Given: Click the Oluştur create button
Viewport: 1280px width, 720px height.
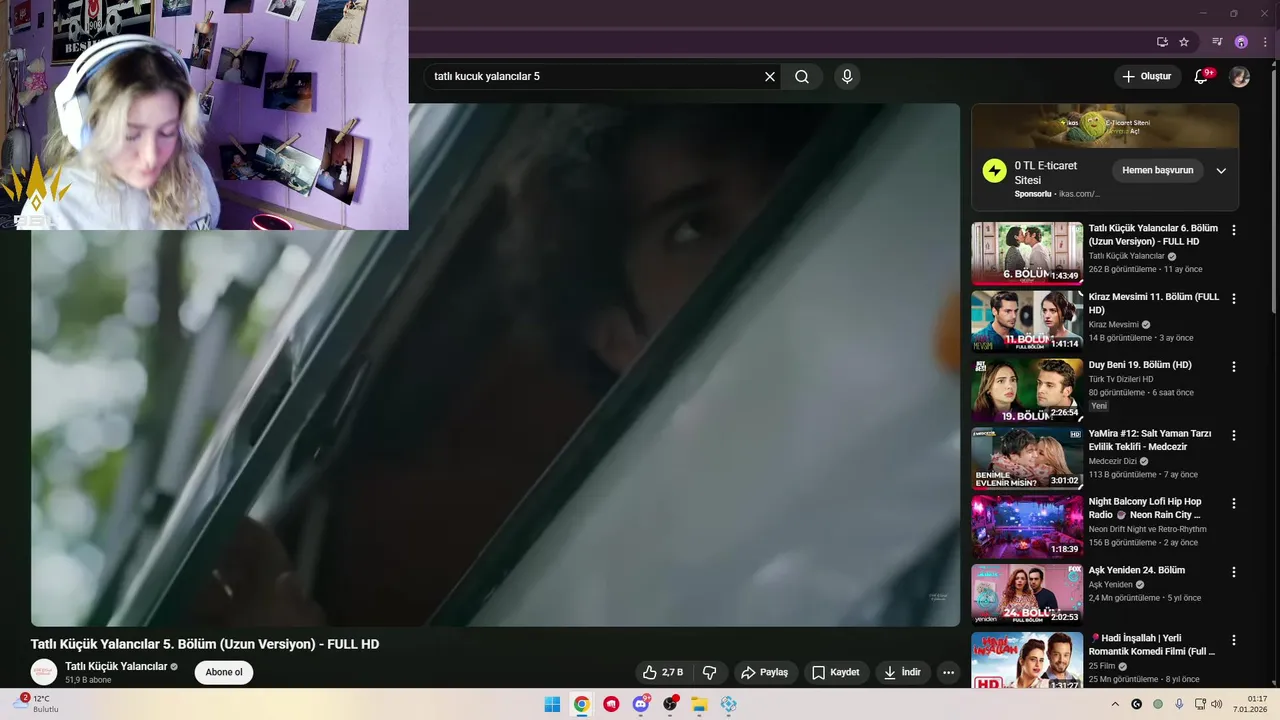Looking at the screenshot, I should click(1147, 77).
